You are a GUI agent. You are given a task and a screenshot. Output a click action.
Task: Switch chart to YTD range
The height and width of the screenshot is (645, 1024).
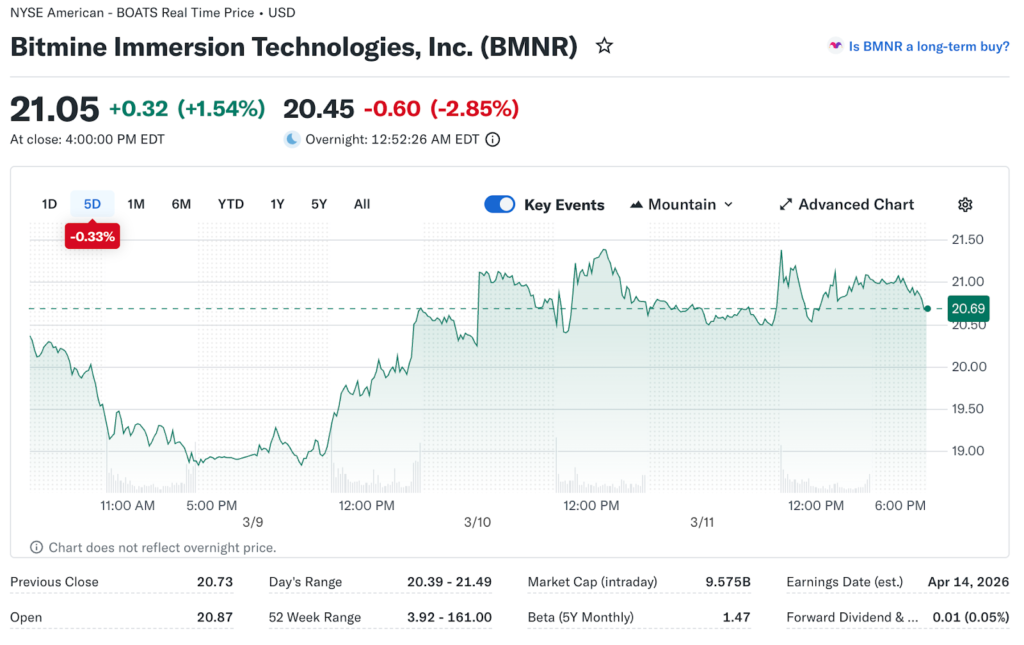coord(231,204)
